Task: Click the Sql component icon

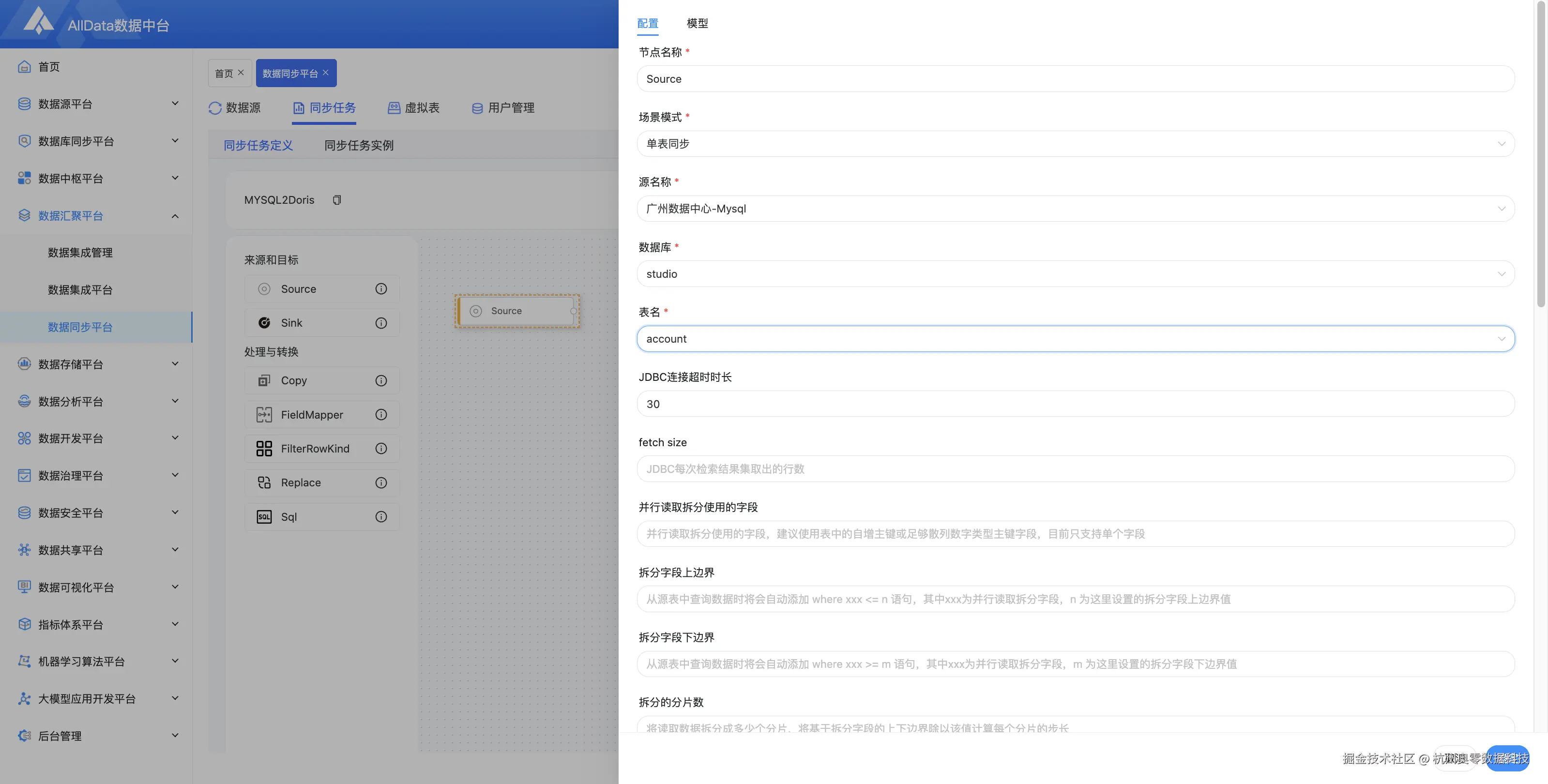Action: coord(264,517)
